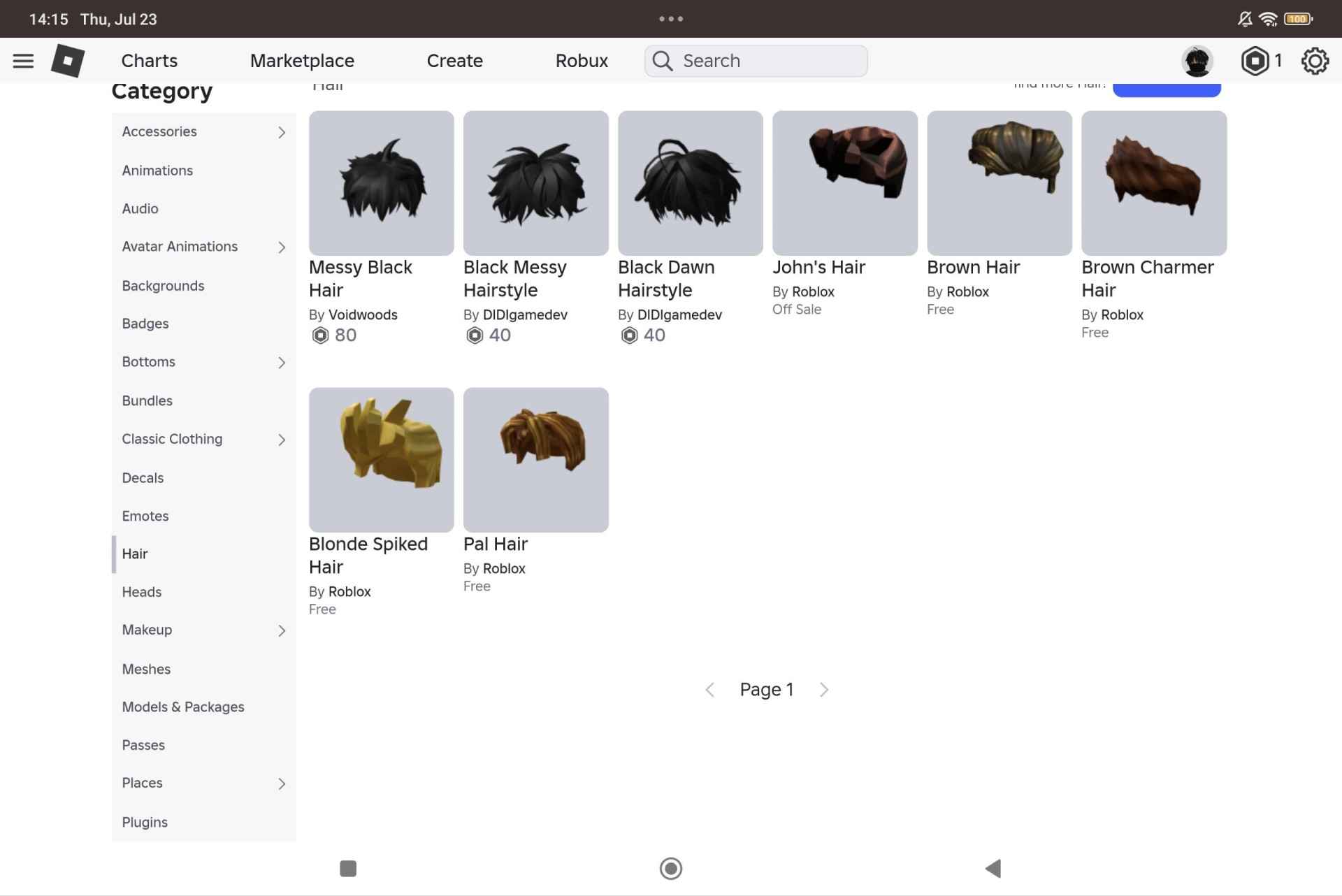This screenshot has height=896, width=1342.
Task: Click the blue find more Hair button
Action: point(1167,89)
